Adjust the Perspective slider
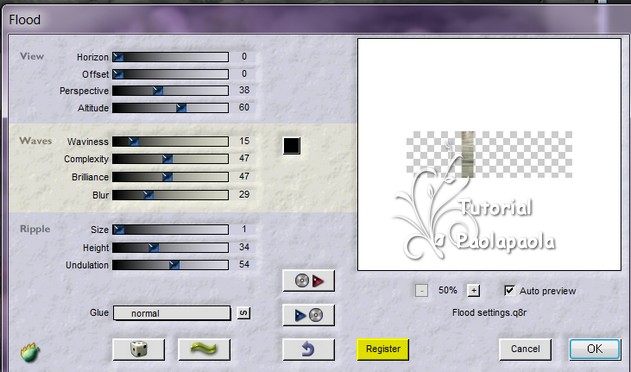 pos(171,91)
